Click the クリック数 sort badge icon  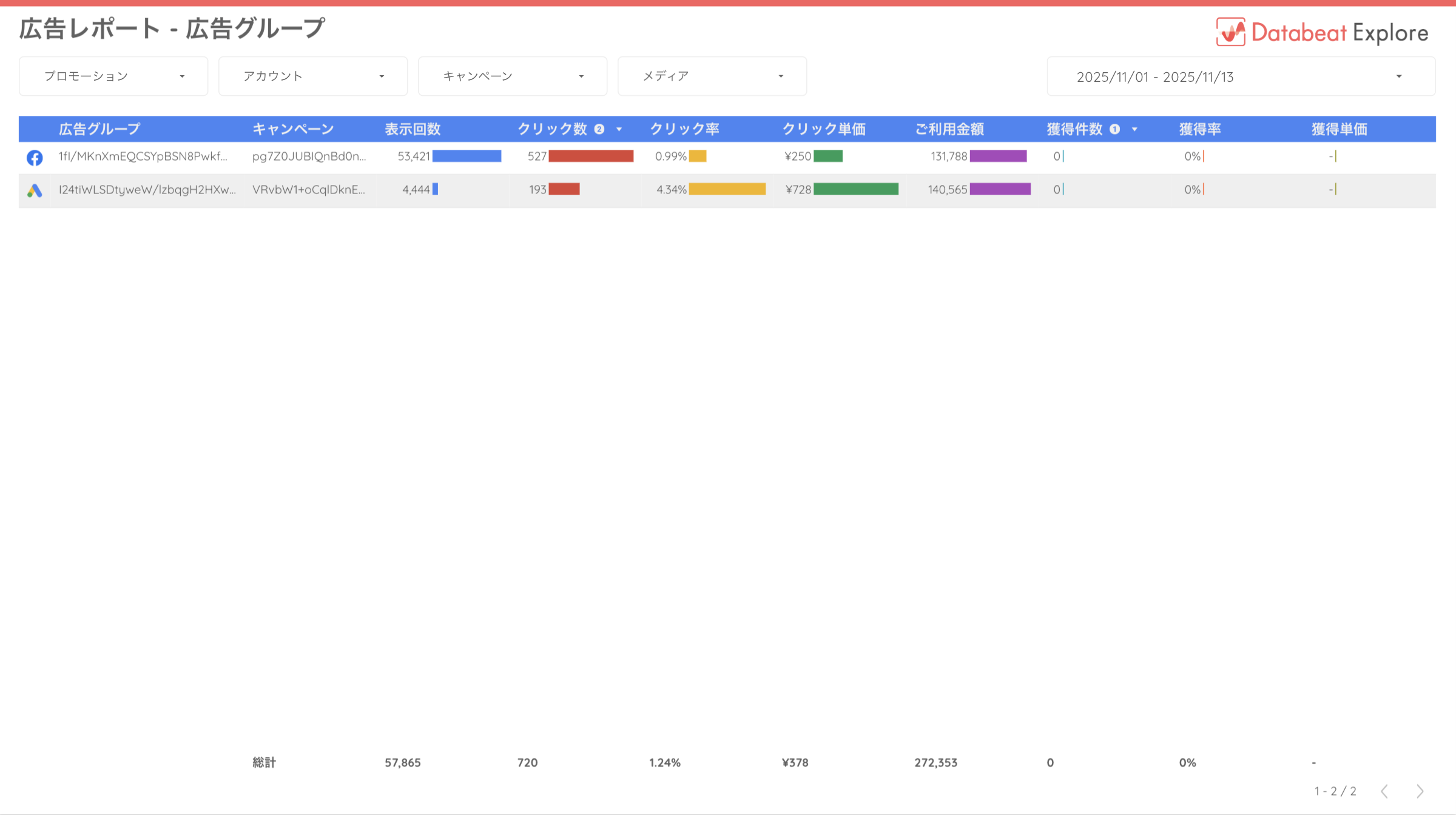599,129
